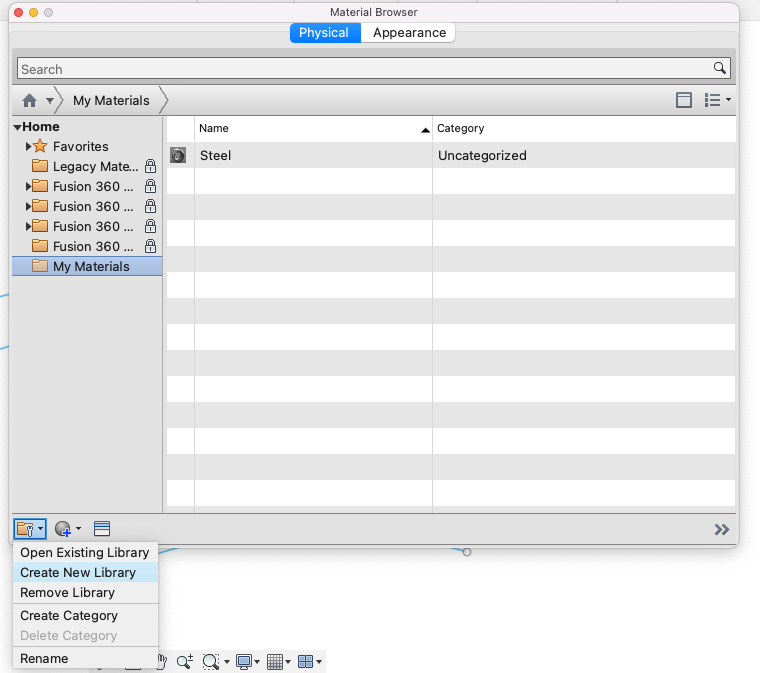Open the Grid and Snaps icon
This screenshot has width=760, height=673.
[x=275, y=661]
